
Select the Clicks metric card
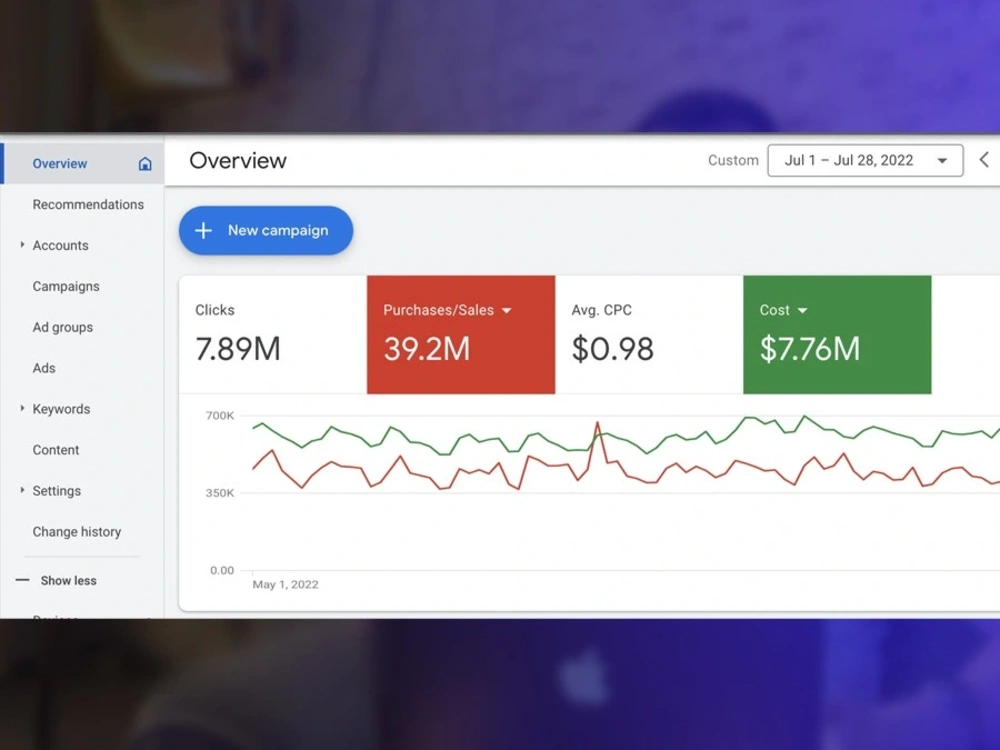coord(273,335)
